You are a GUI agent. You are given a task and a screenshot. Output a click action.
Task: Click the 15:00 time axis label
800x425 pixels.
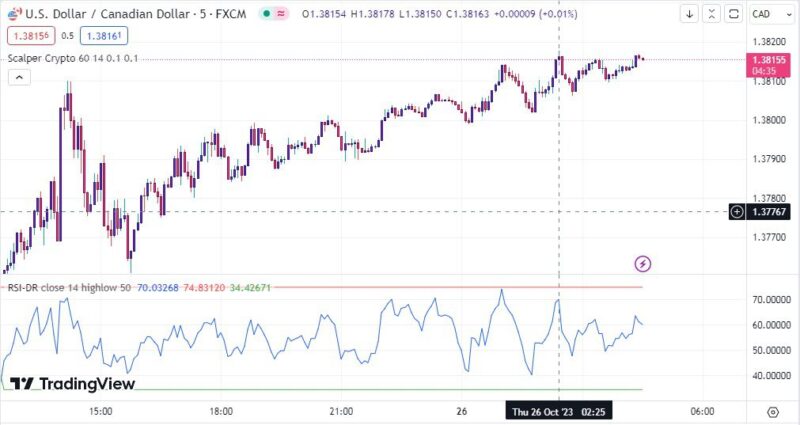coord(101,411)
